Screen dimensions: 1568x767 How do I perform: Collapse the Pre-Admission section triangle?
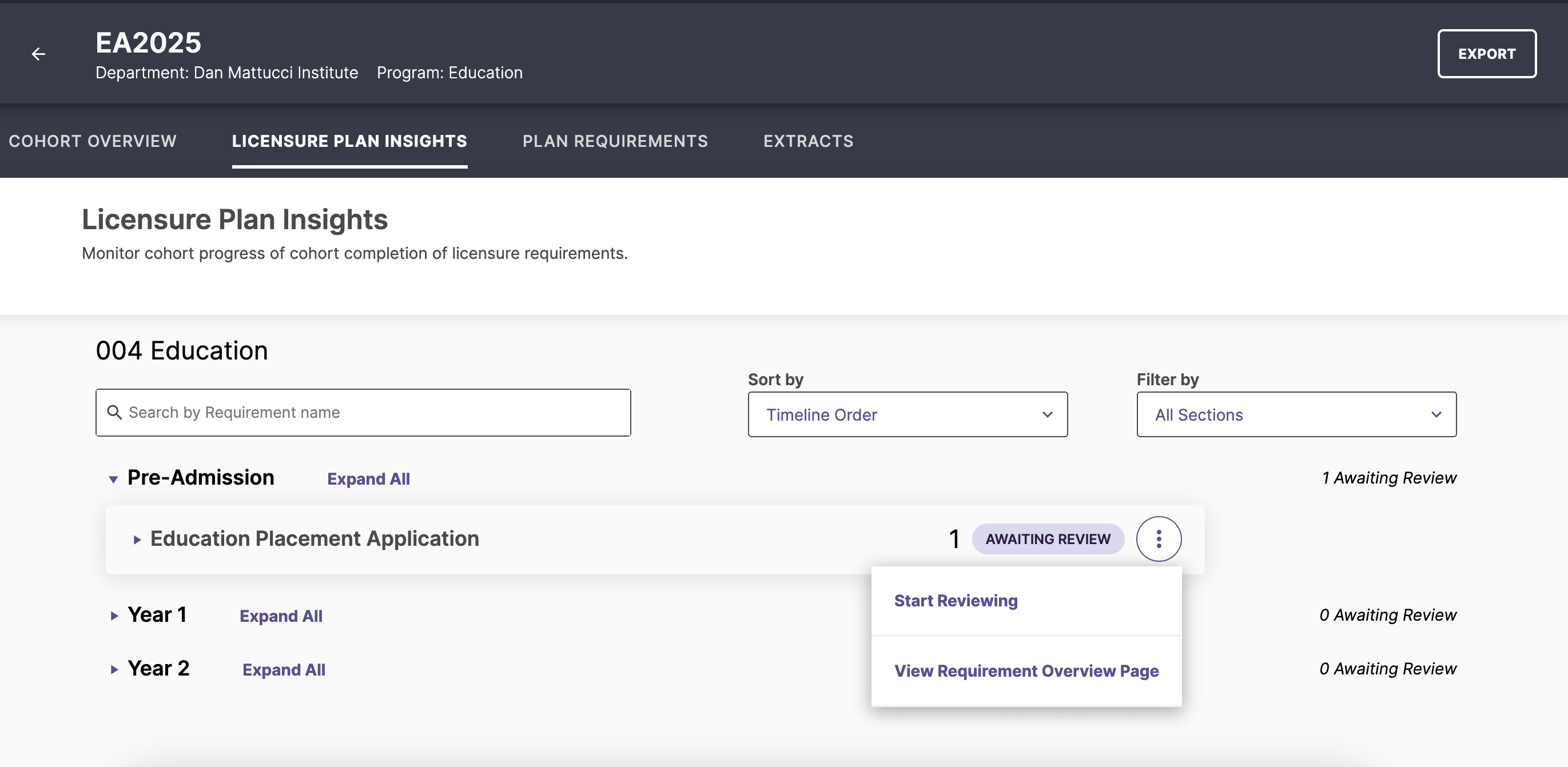(113, 480)
